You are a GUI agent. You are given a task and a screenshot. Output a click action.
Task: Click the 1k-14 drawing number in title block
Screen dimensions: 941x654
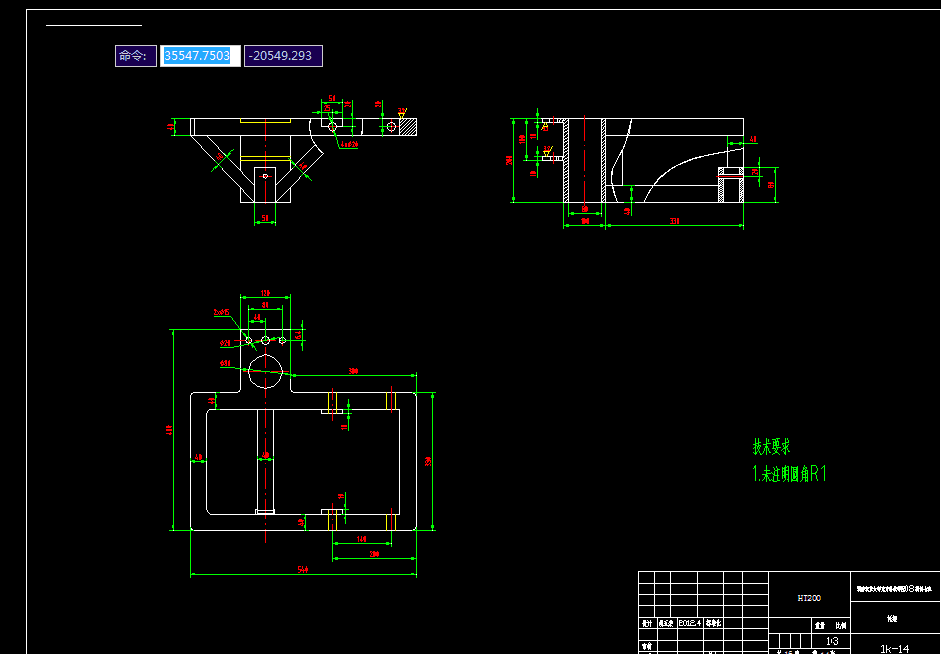coord(895,649)
